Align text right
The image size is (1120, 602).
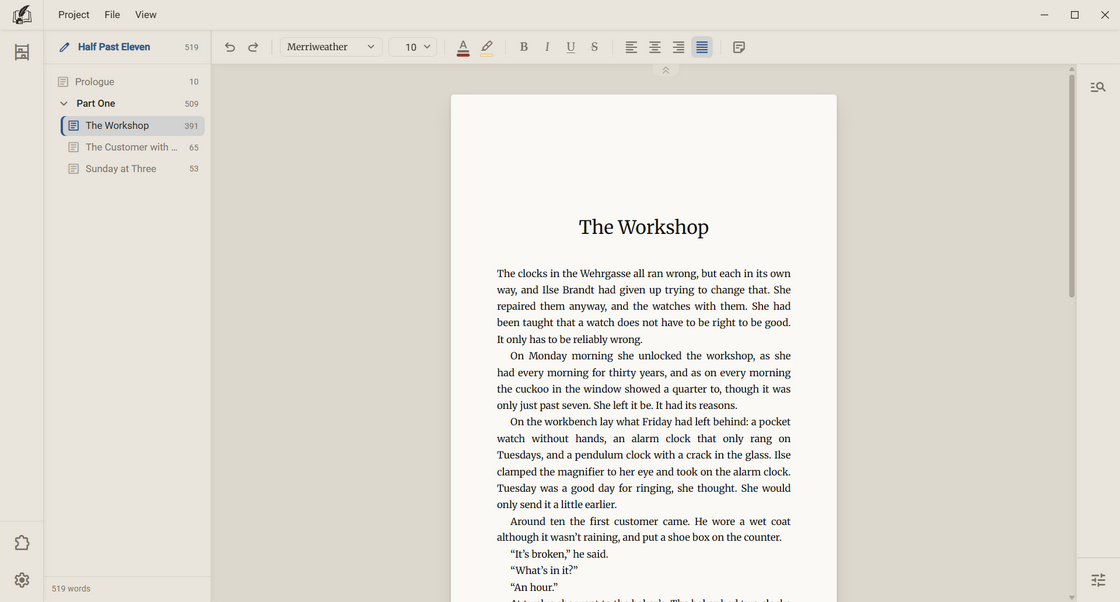pyautogui.click(x=679, y=47)
